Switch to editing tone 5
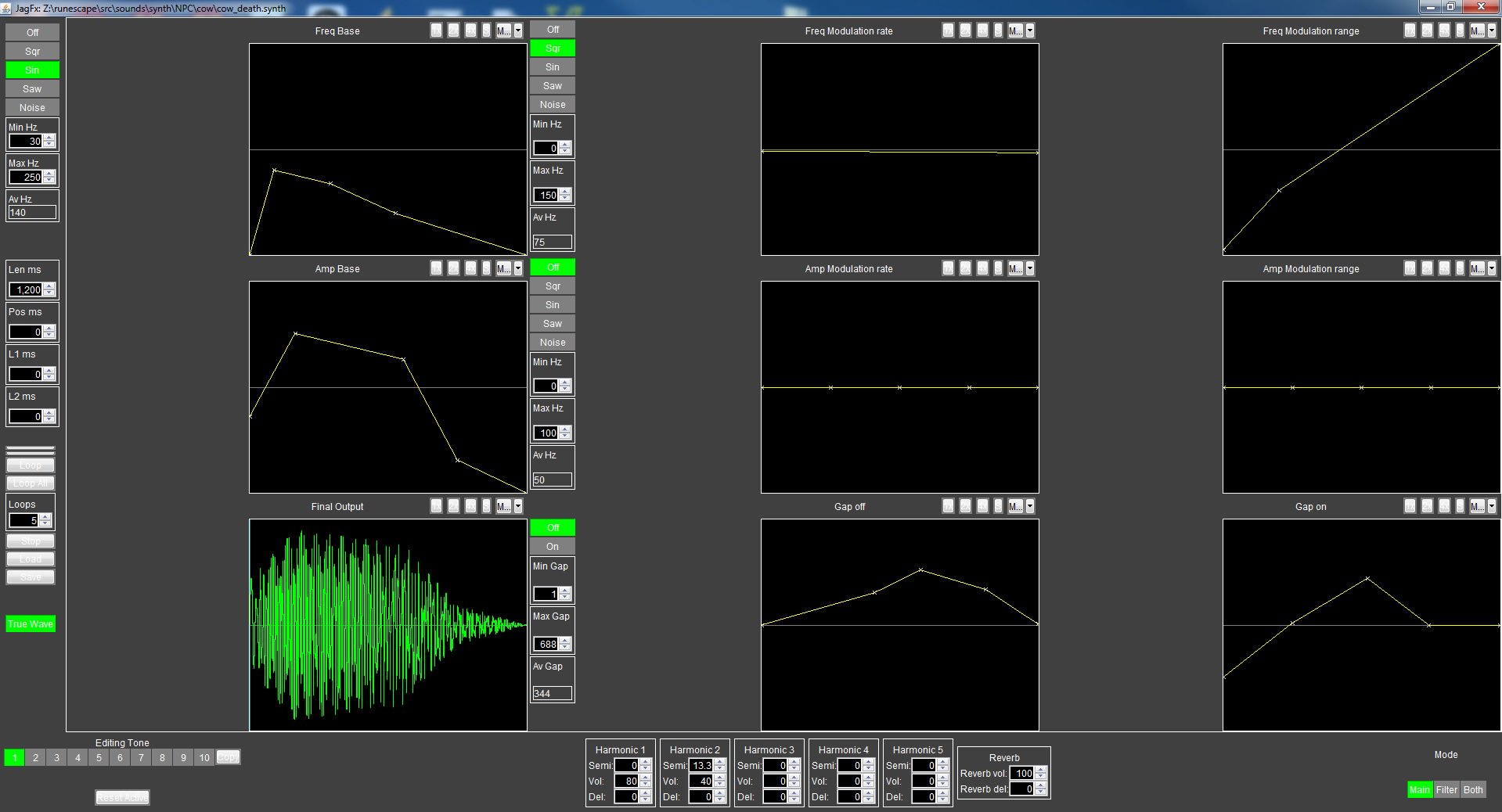The width and height of the screenshot is (1502, 812). [x=99, y=757]
